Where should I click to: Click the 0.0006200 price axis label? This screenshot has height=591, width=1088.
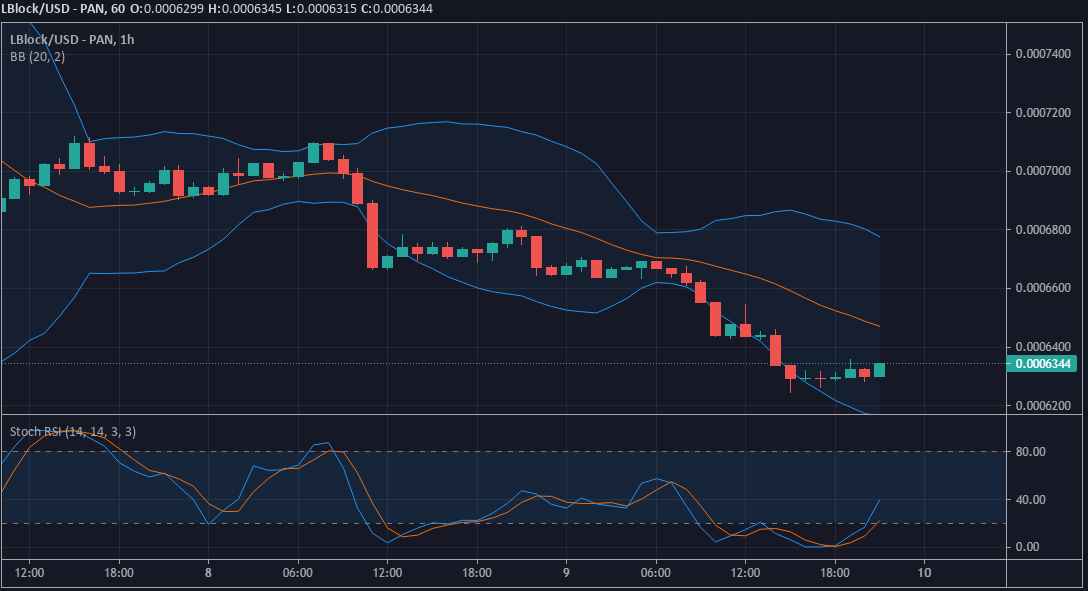[x=1043, y=405]
